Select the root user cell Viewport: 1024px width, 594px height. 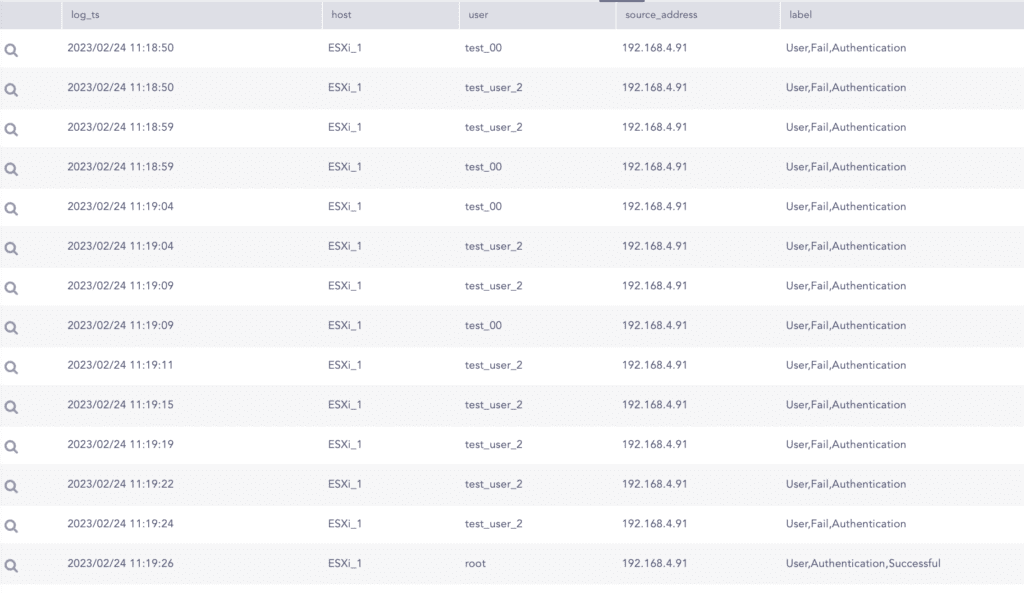(x=476, y=564)
